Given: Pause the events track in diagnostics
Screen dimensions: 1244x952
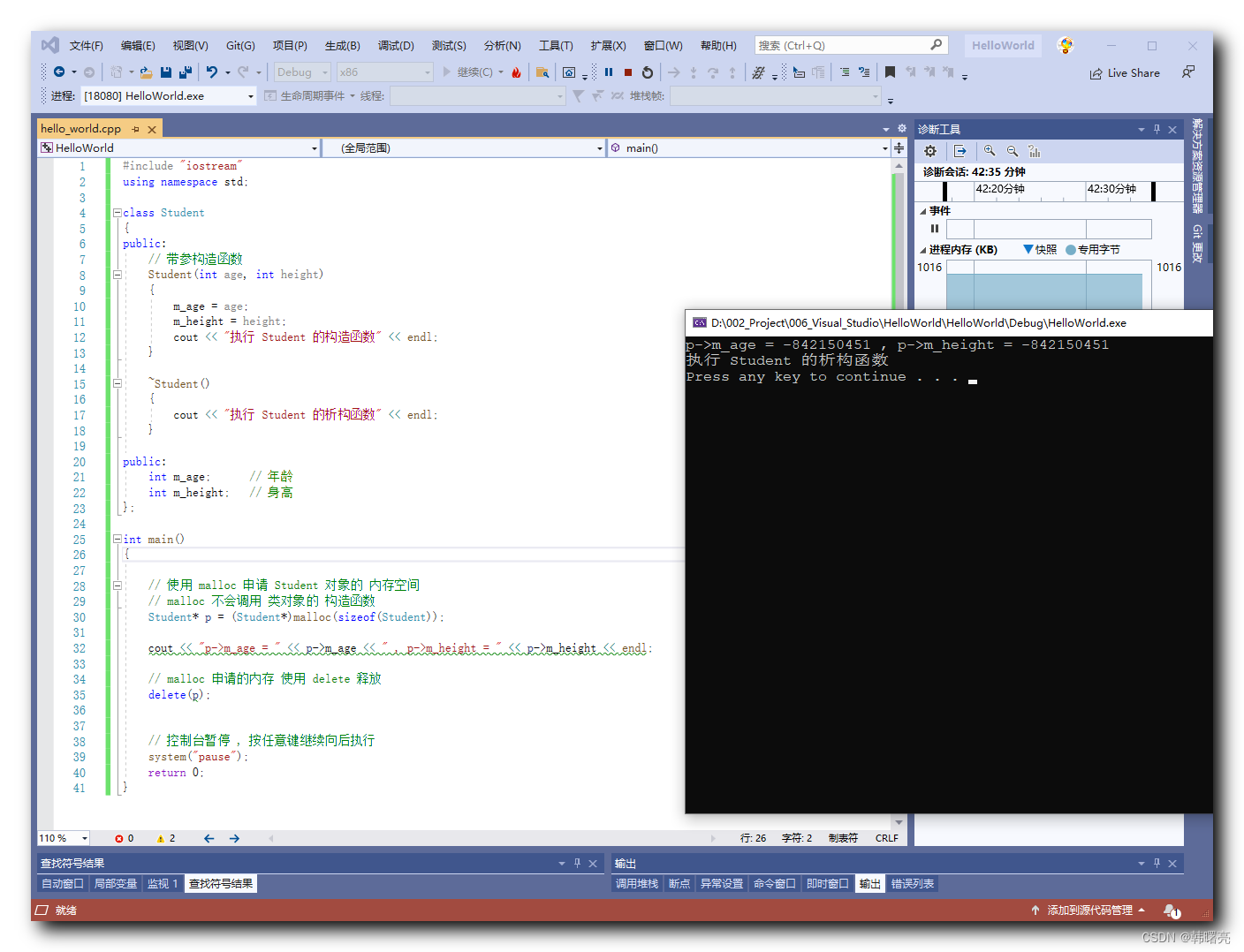Looking at the screenshot, I should 935,229.
